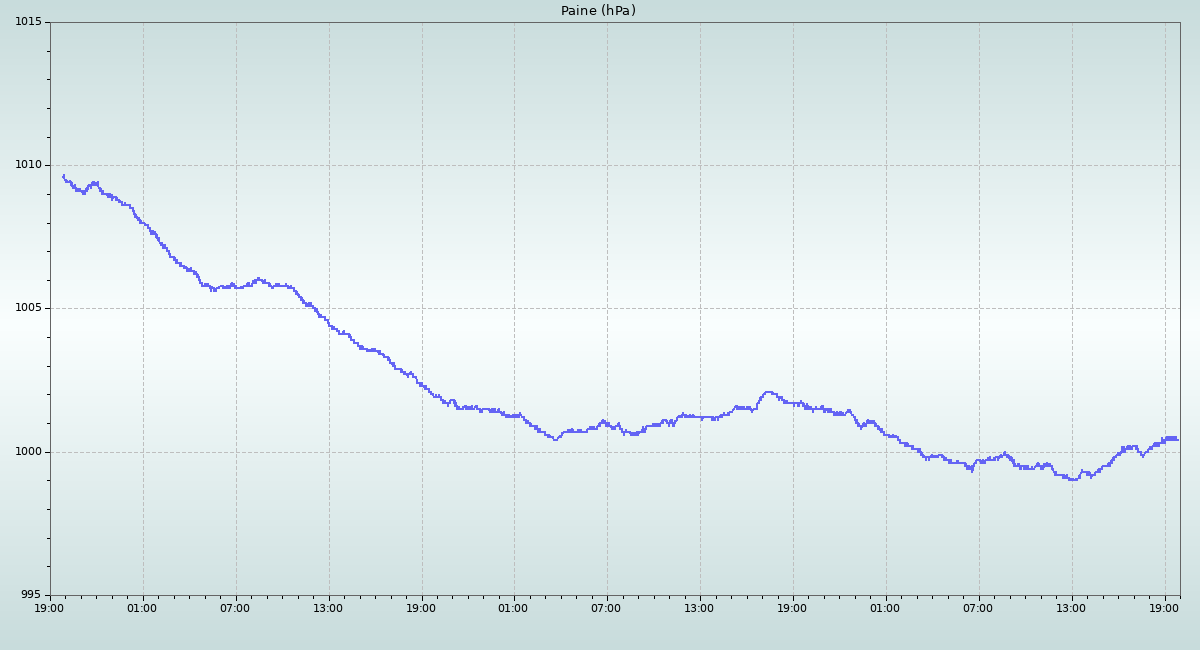Click the chart title Paine (hPa)
Screen dimensions: 1200x650
598,11
